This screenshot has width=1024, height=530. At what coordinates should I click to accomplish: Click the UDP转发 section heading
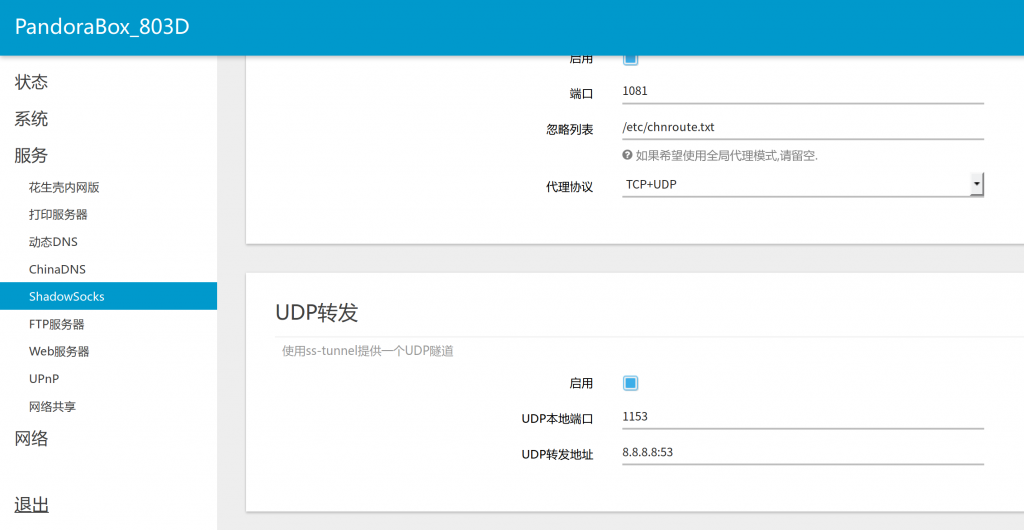pos(317,313)
